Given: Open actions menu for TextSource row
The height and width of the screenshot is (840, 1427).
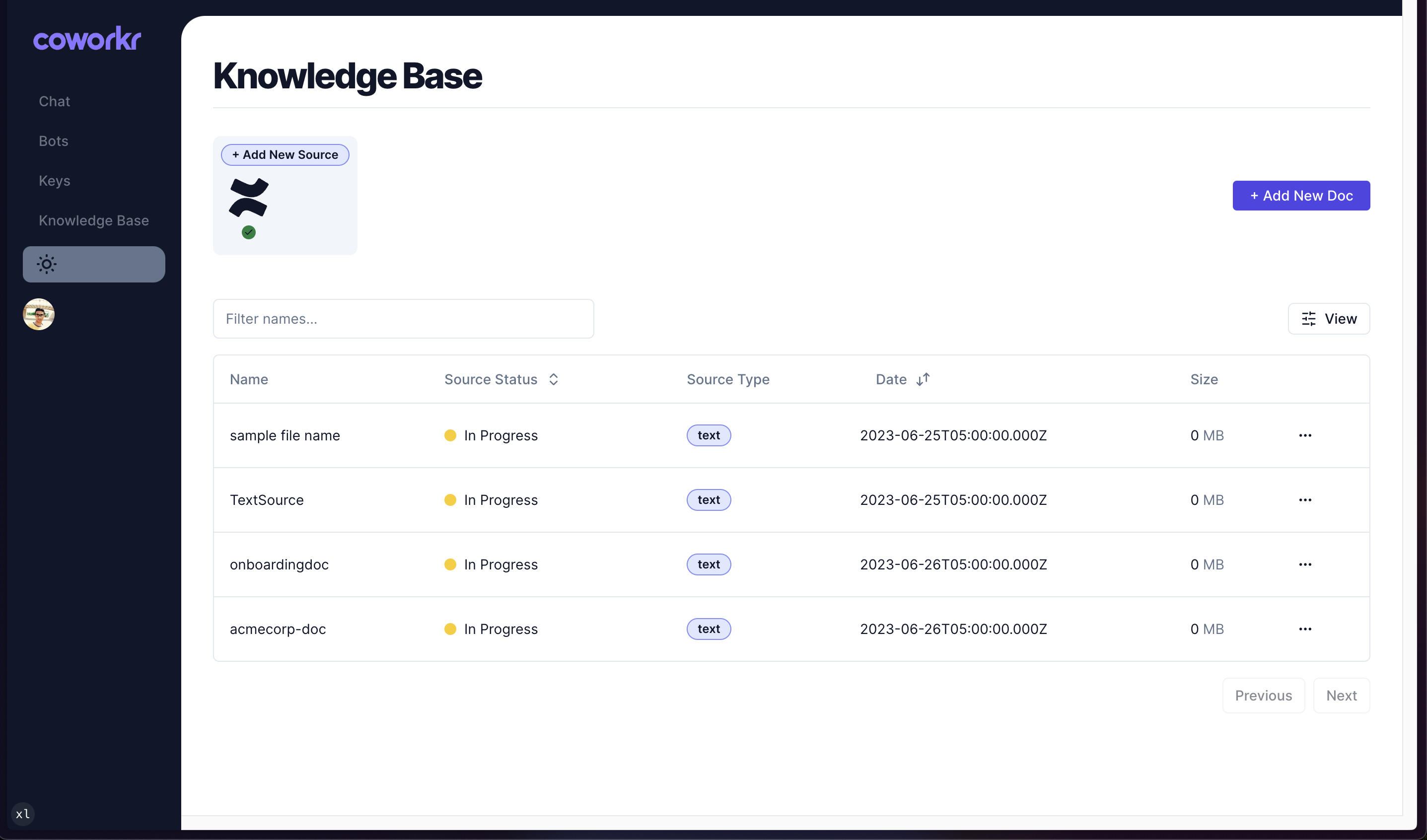Looking at the screenshot, I should [x=1305, y=500].
